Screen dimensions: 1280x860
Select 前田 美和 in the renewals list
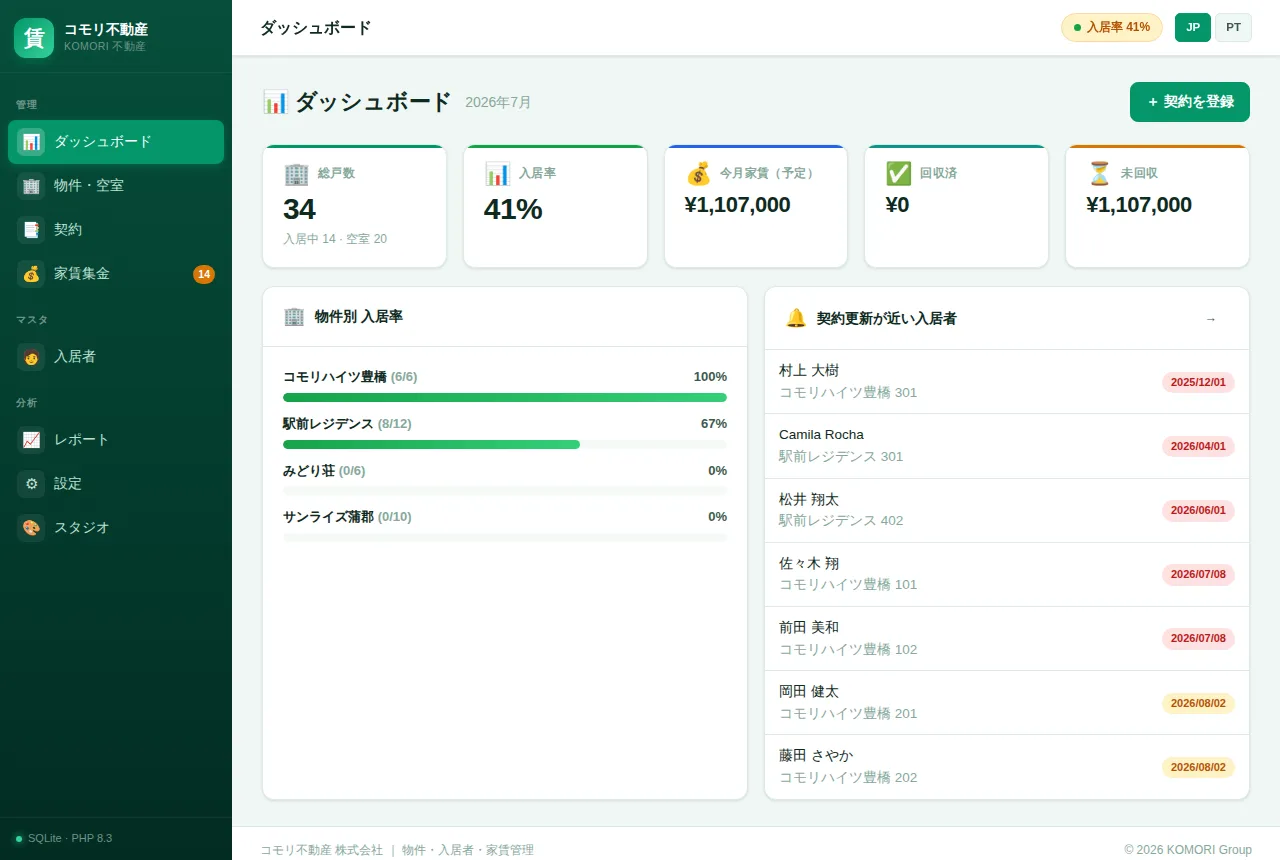[1007, 639]
